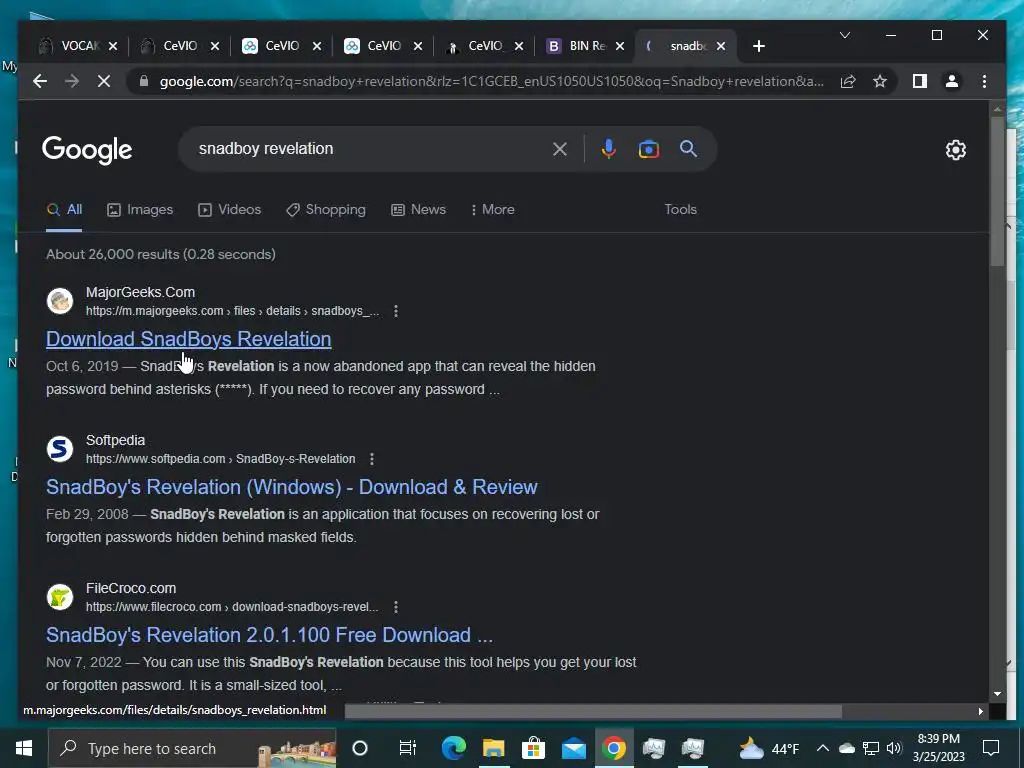View site information padlock icon
The image size is (1024, 768).
[144, 81]
